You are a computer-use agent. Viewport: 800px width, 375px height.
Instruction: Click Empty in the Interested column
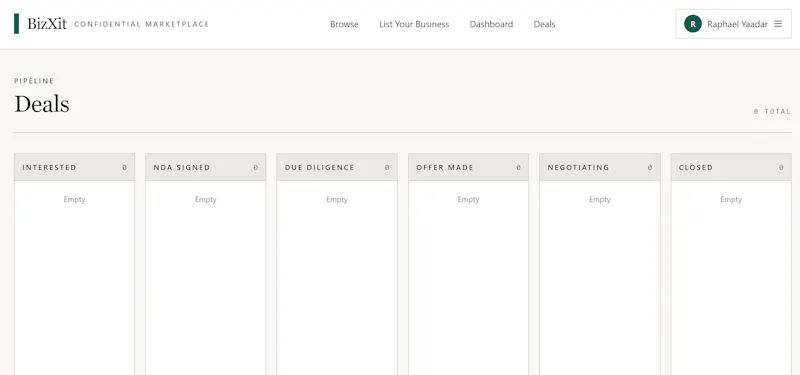(x=74, y=199)
